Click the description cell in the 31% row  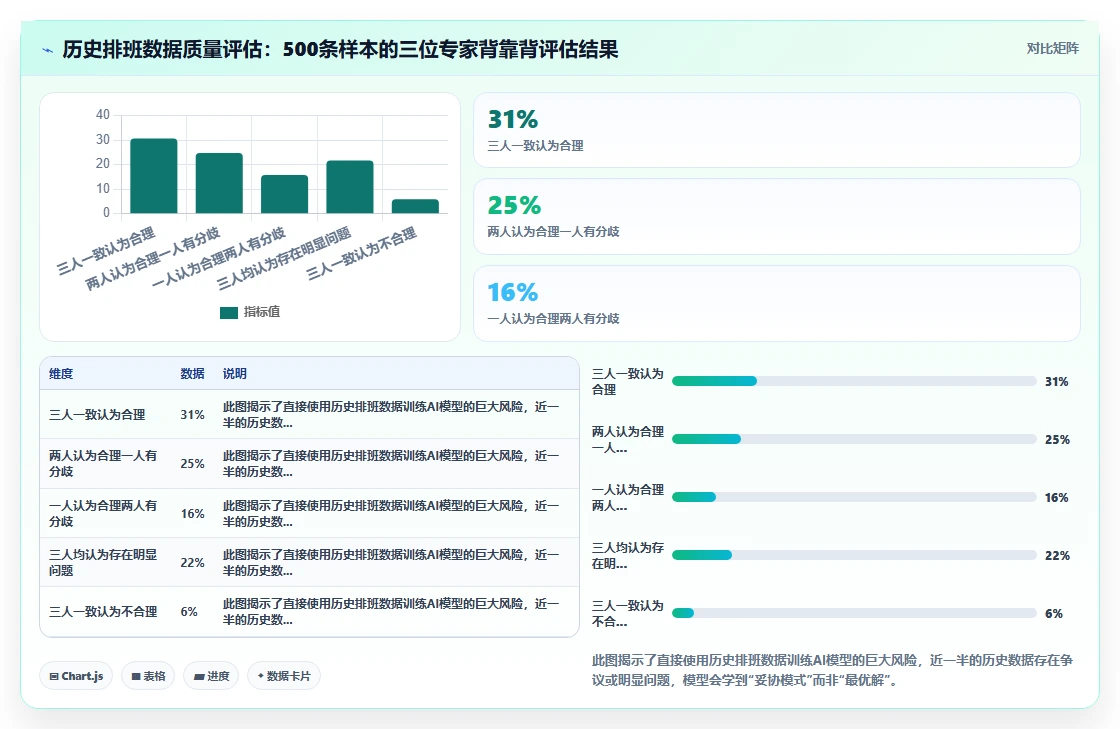point(391,415)
